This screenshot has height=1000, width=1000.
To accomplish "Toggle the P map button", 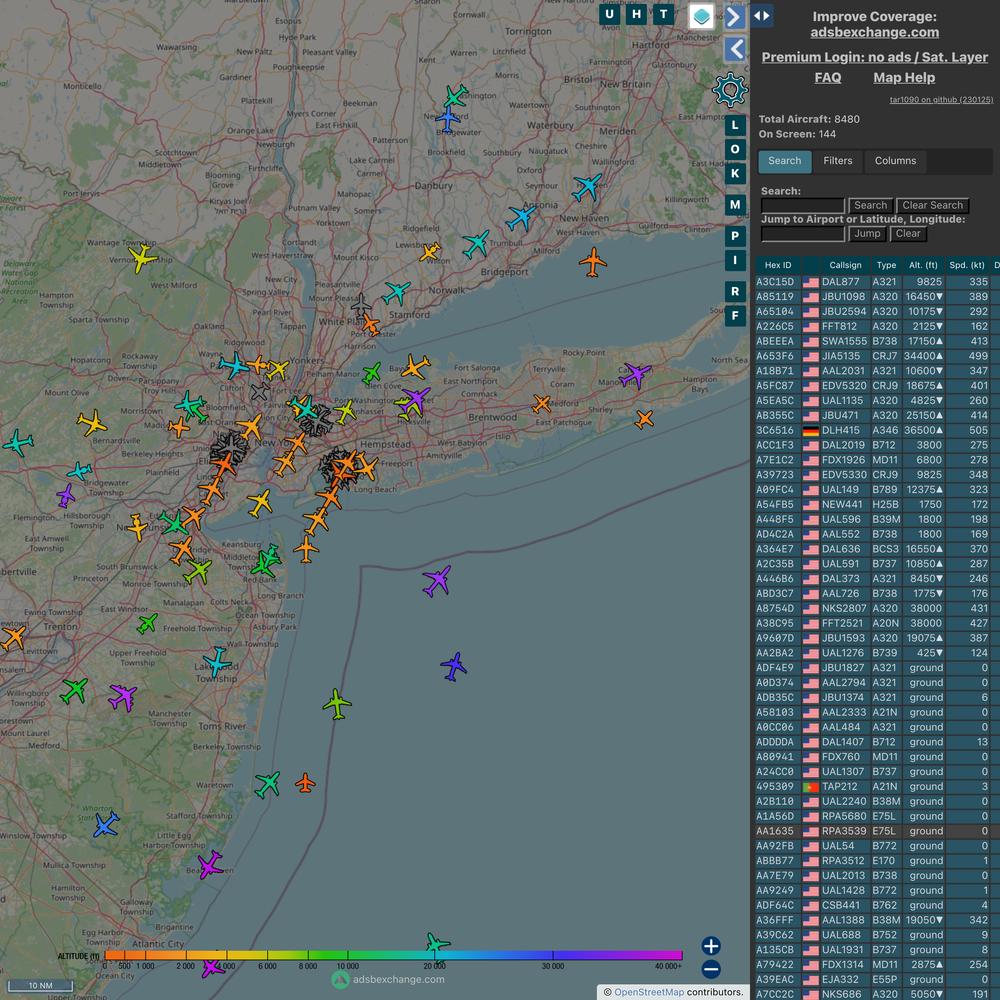I will [x=735, y=236].
